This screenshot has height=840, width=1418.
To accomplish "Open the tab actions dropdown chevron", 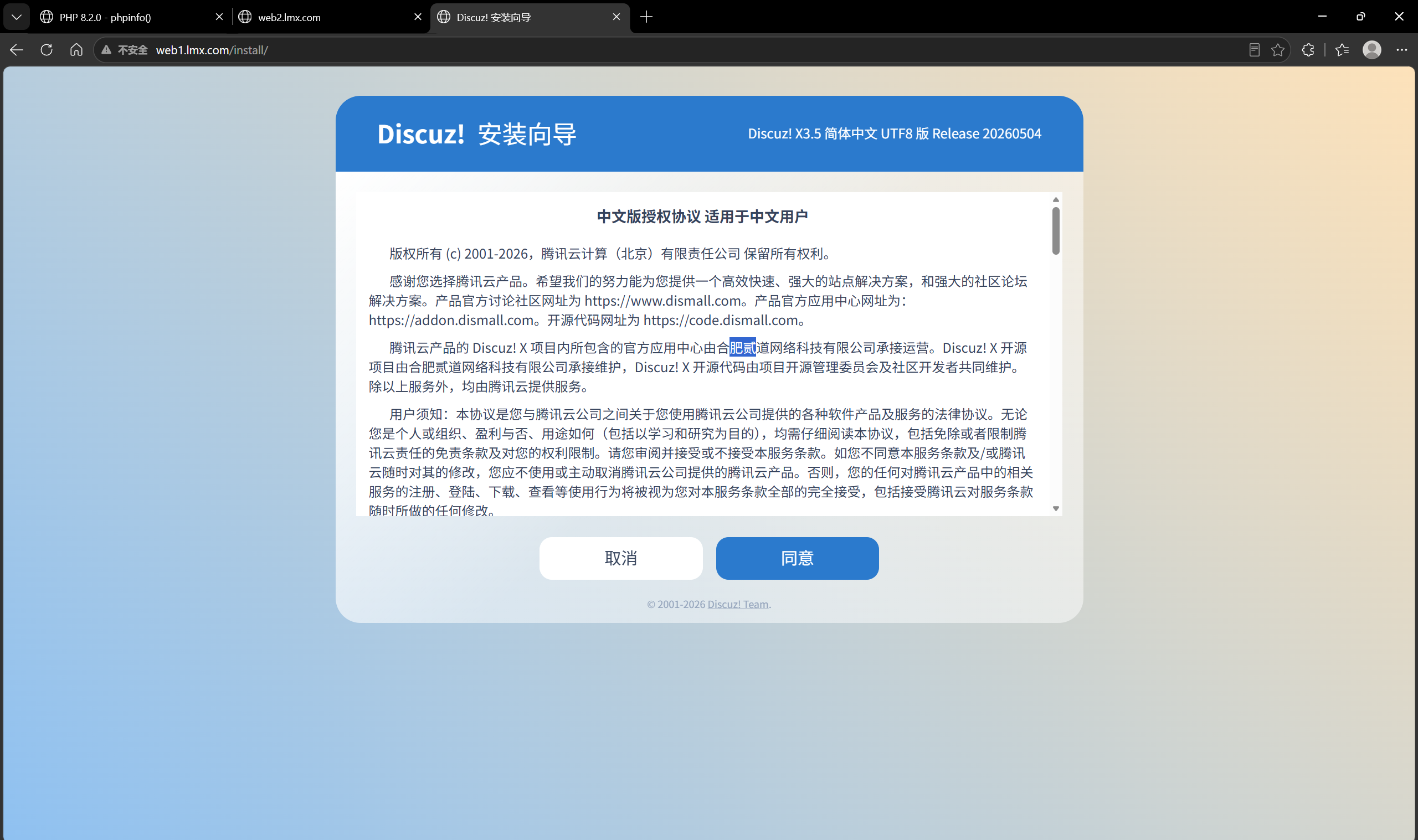I will click(x=17, y=17).
